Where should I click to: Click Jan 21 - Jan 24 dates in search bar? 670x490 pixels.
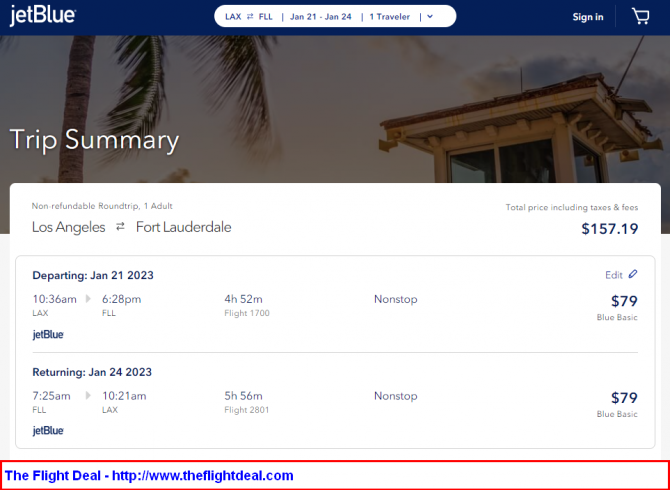(320, 17)
